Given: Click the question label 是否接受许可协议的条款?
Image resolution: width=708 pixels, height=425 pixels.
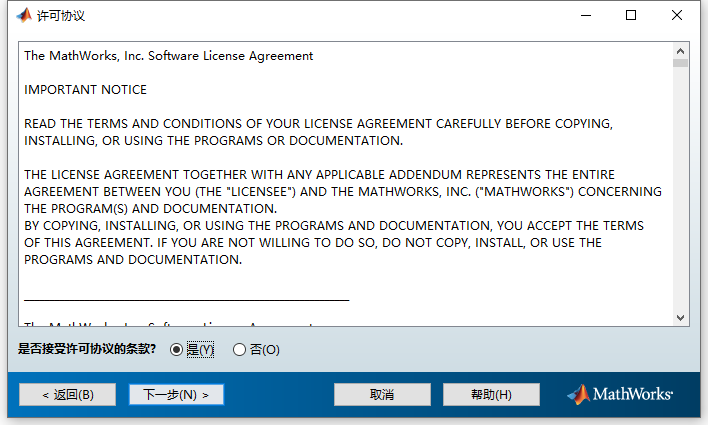Looking at the screenshot, I should click(x=87, y=349).
